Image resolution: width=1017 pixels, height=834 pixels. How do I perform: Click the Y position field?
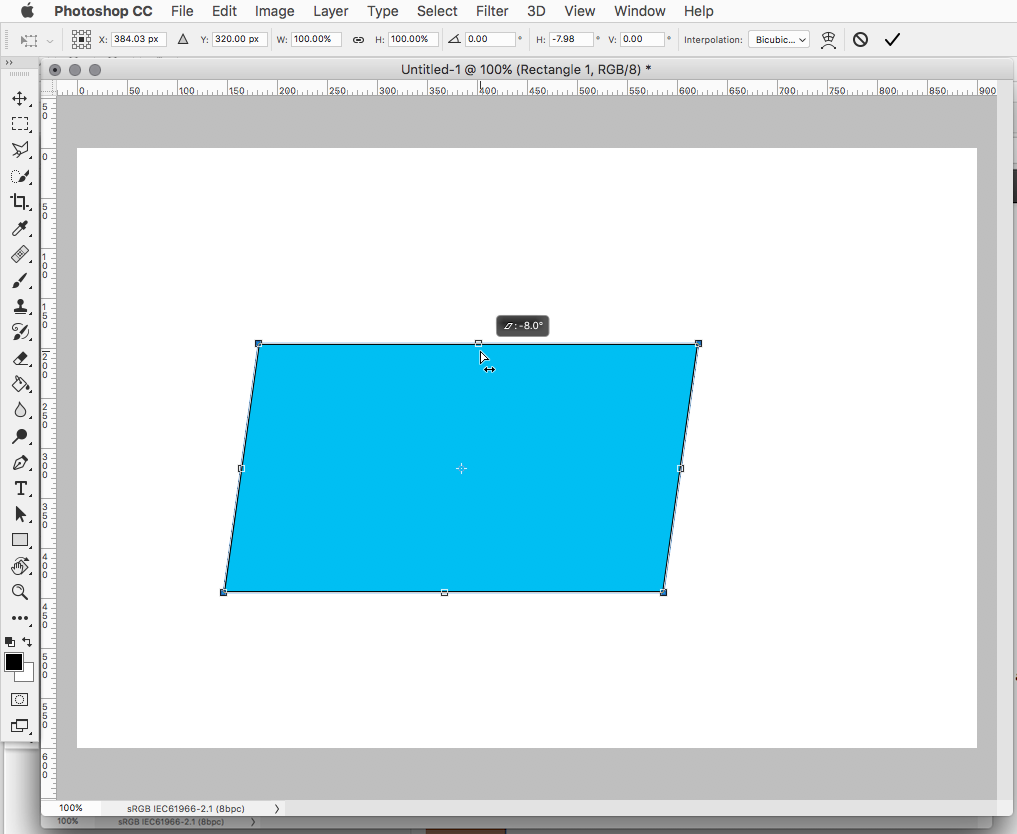pos(239,40)
